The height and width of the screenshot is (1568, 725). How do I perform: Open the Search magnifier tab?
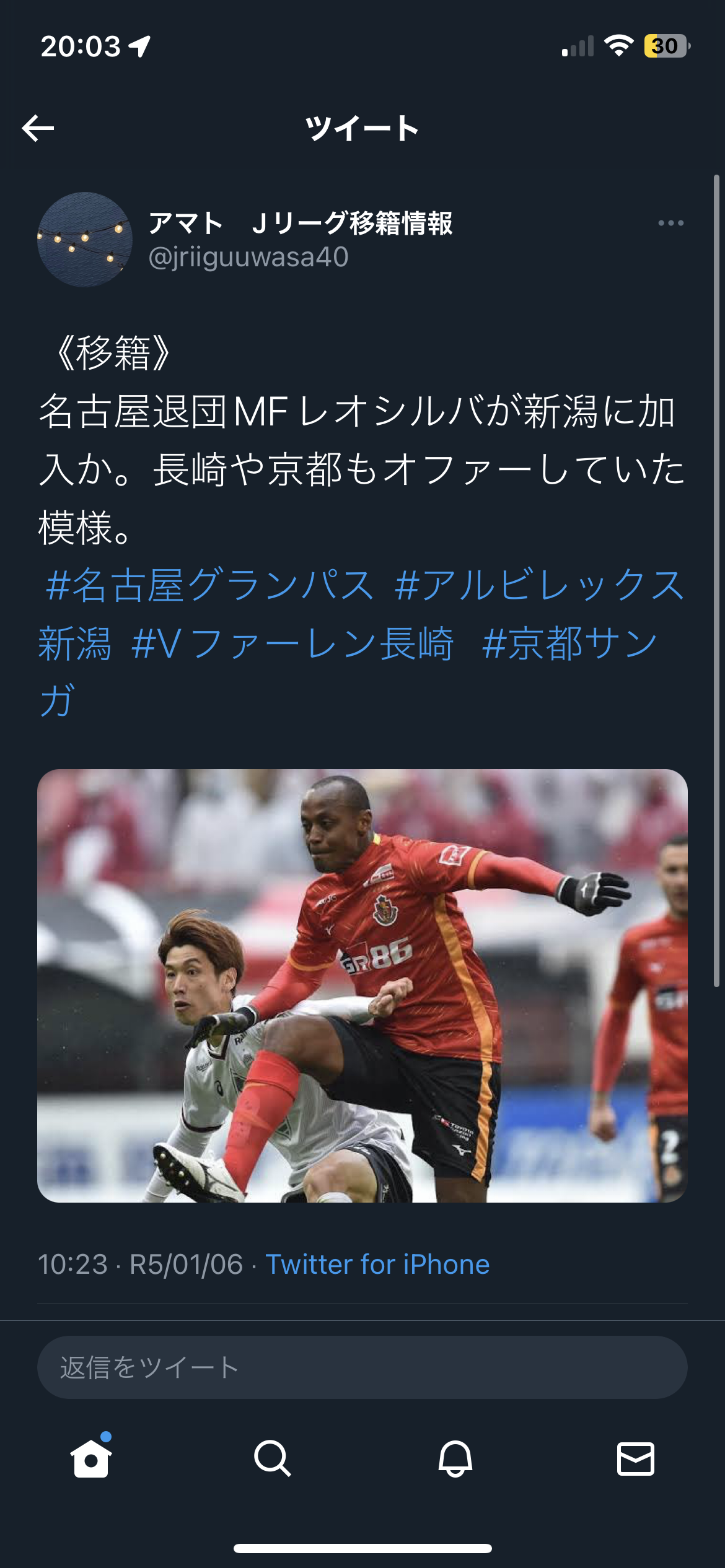coord(272,1458)
